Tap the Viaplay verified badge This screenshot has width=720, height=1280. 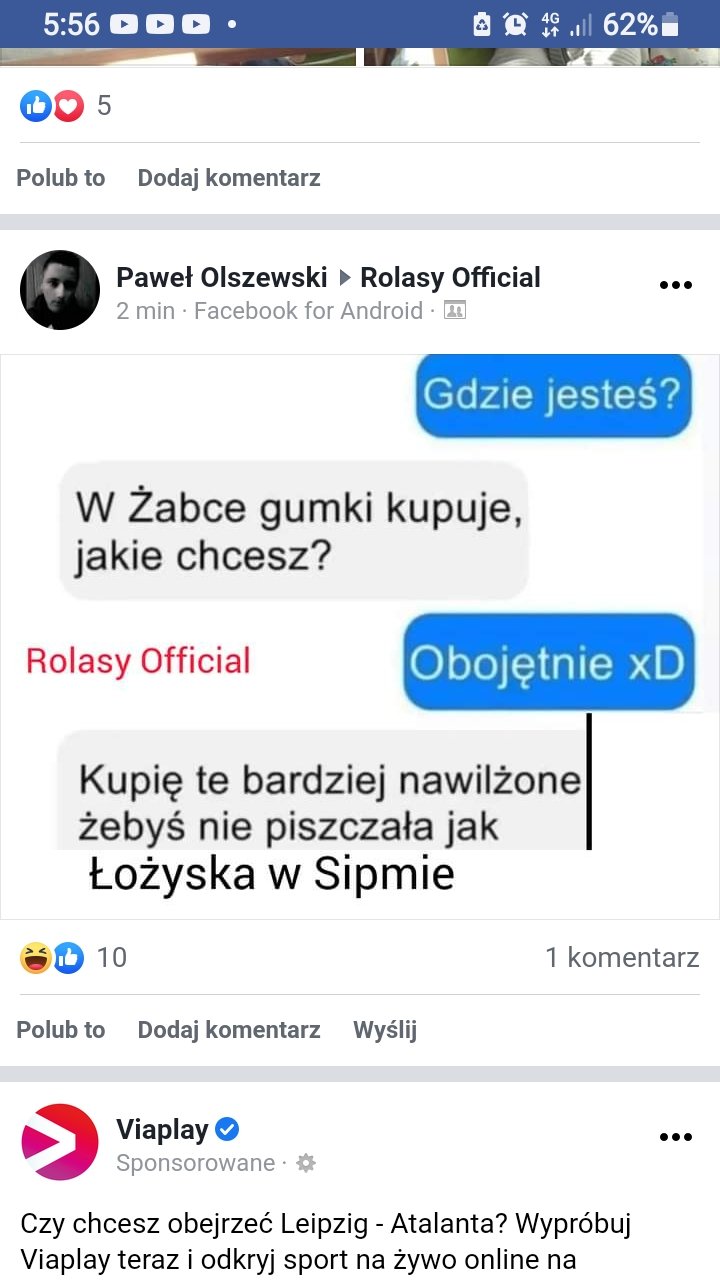coord(228,1130)
